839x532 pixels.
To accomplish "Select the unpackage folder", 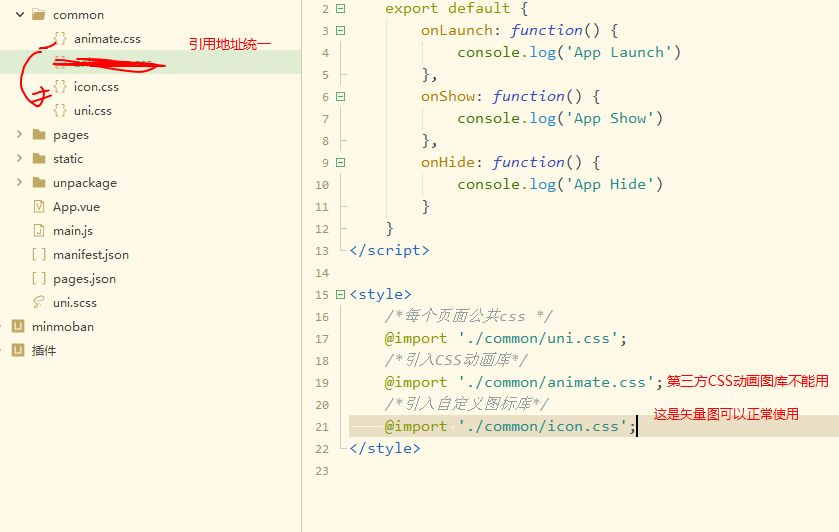I will (x=85, y=183).
